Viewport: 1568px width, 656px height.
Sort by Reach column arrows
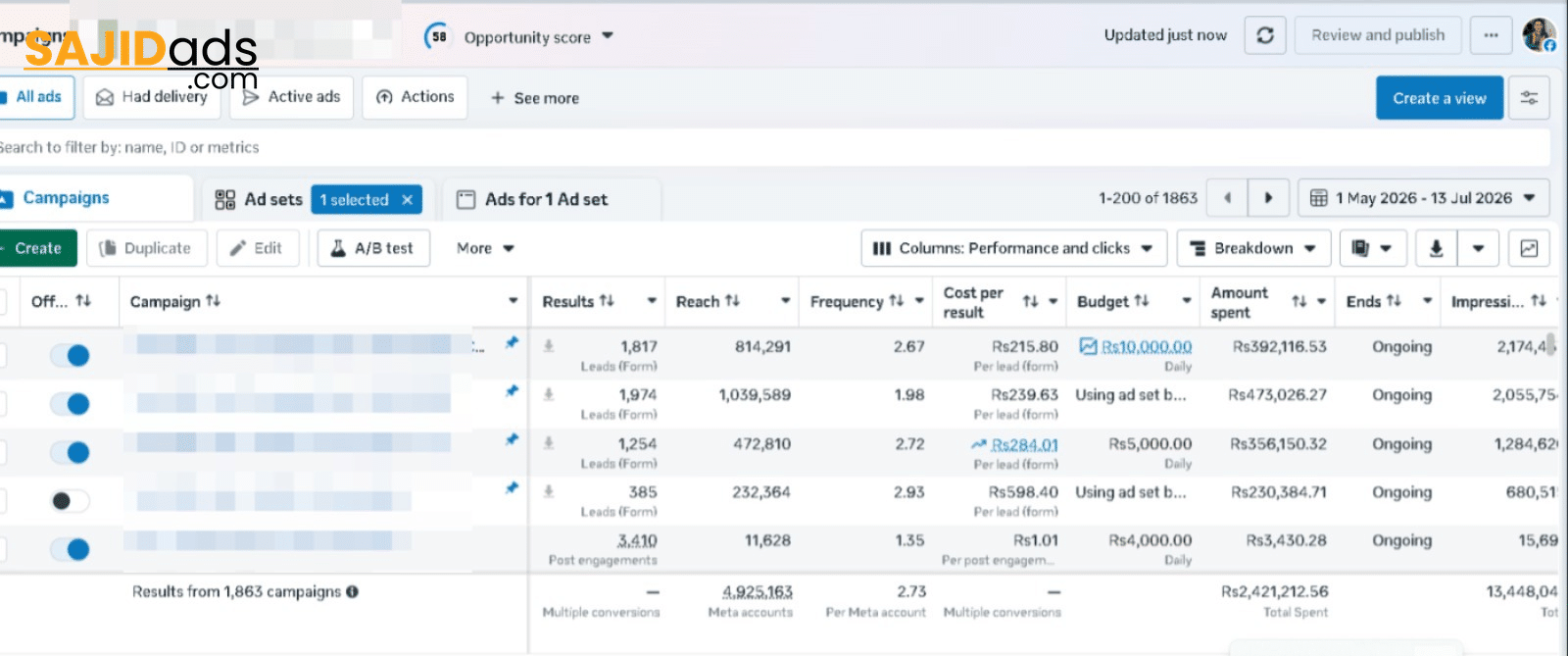(x=732, y=301)
